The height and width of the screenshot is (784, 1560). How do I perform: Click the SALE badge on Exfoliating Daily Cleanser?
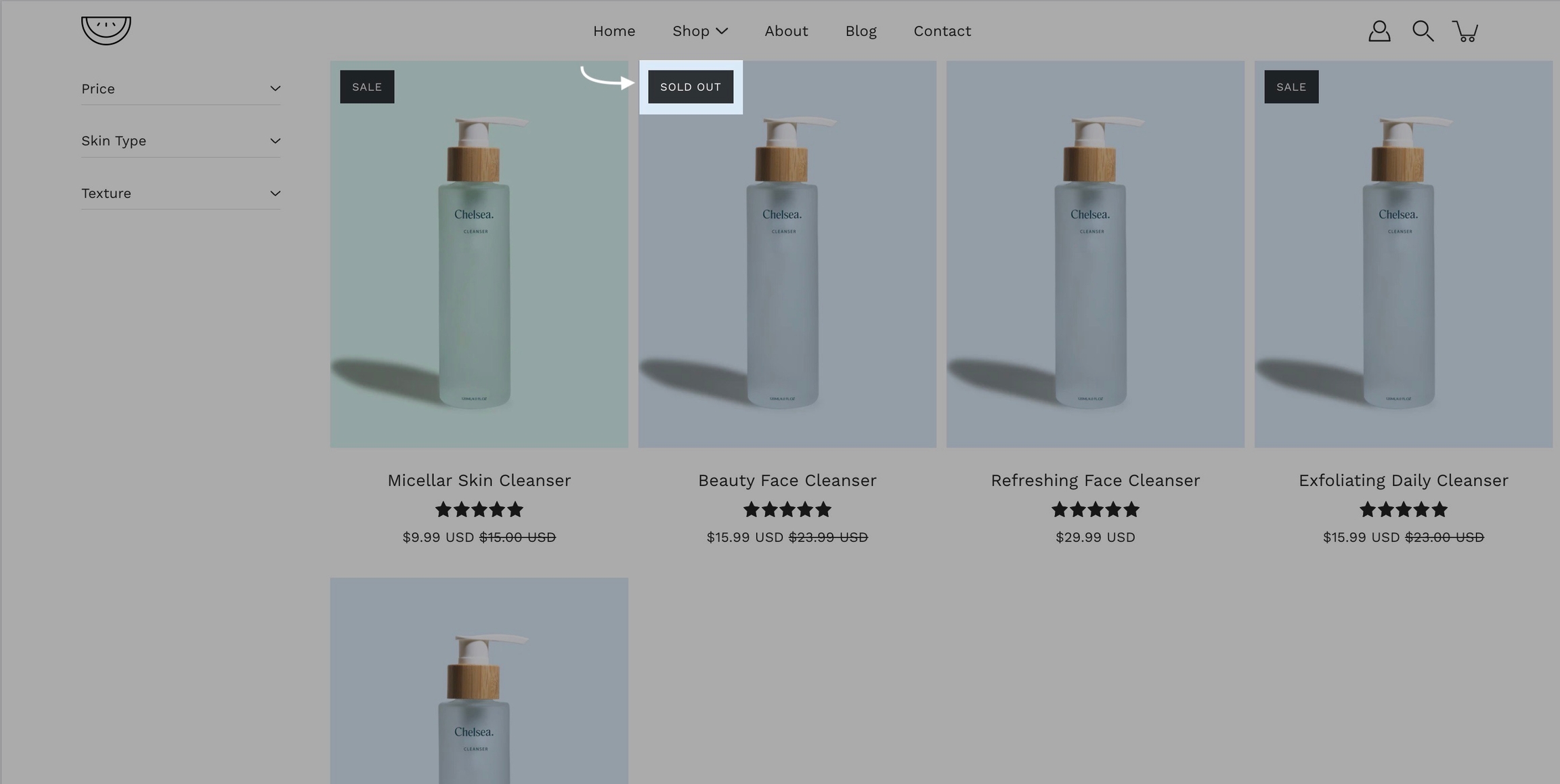point(1291,87)
